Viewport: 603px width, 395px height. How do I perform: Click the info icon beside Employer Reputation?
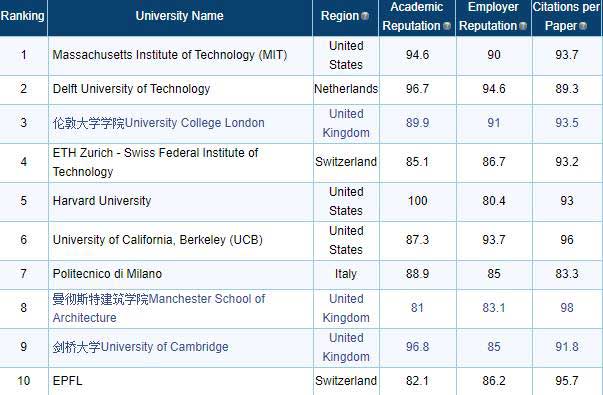coord(523,26)
